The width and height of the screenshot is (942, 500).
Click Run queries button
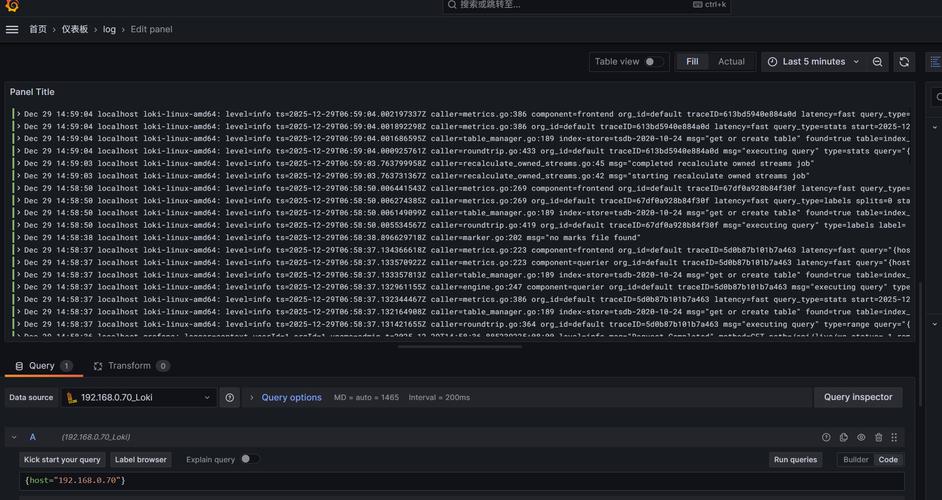(x=795, y=460)
